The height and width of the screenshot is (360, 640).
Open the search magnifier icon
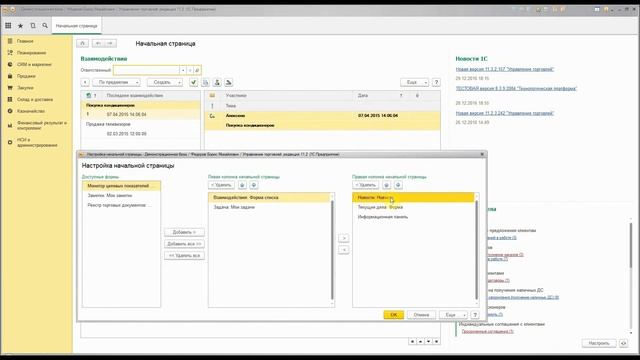click(45, 26)
